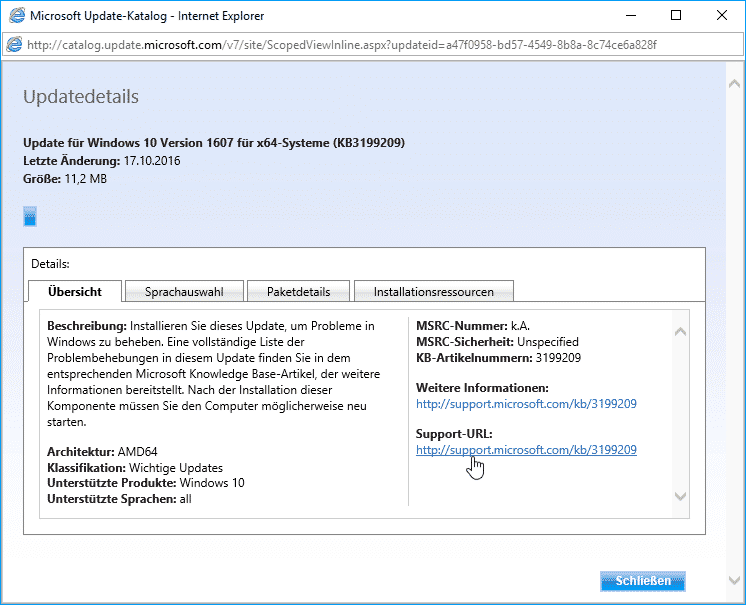Screen dimensions: 746x605
Task: Select the Übersicht tab
Action: click(x=75, y=292)
